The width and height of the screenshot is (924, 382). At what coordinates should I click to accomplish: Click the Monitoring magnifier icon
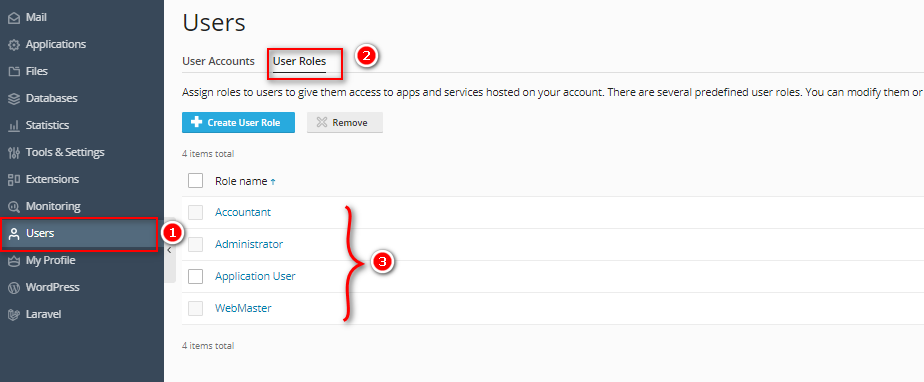14,207
